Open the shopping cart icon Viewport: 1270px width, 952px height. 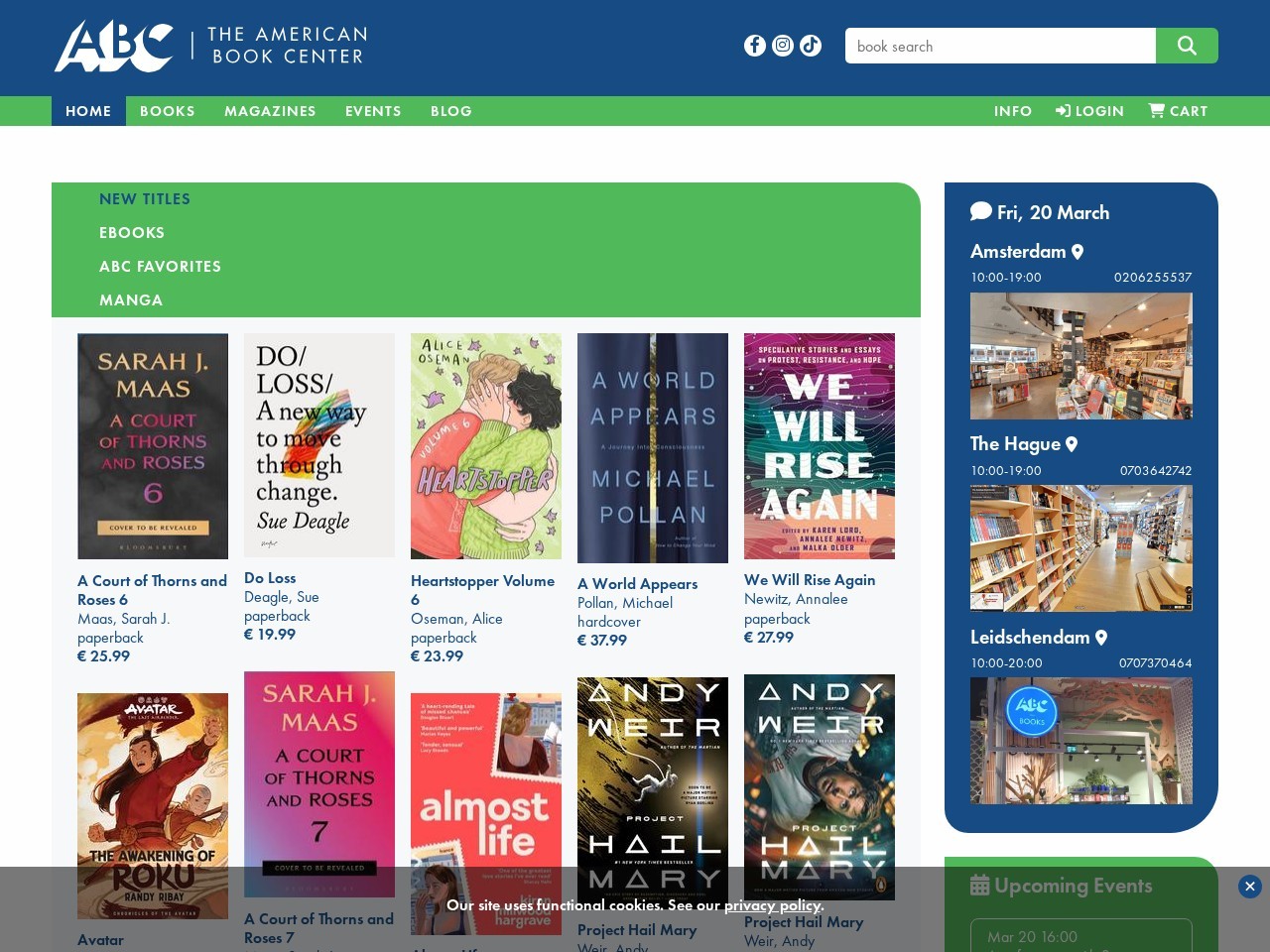(x=1156, y=110)
